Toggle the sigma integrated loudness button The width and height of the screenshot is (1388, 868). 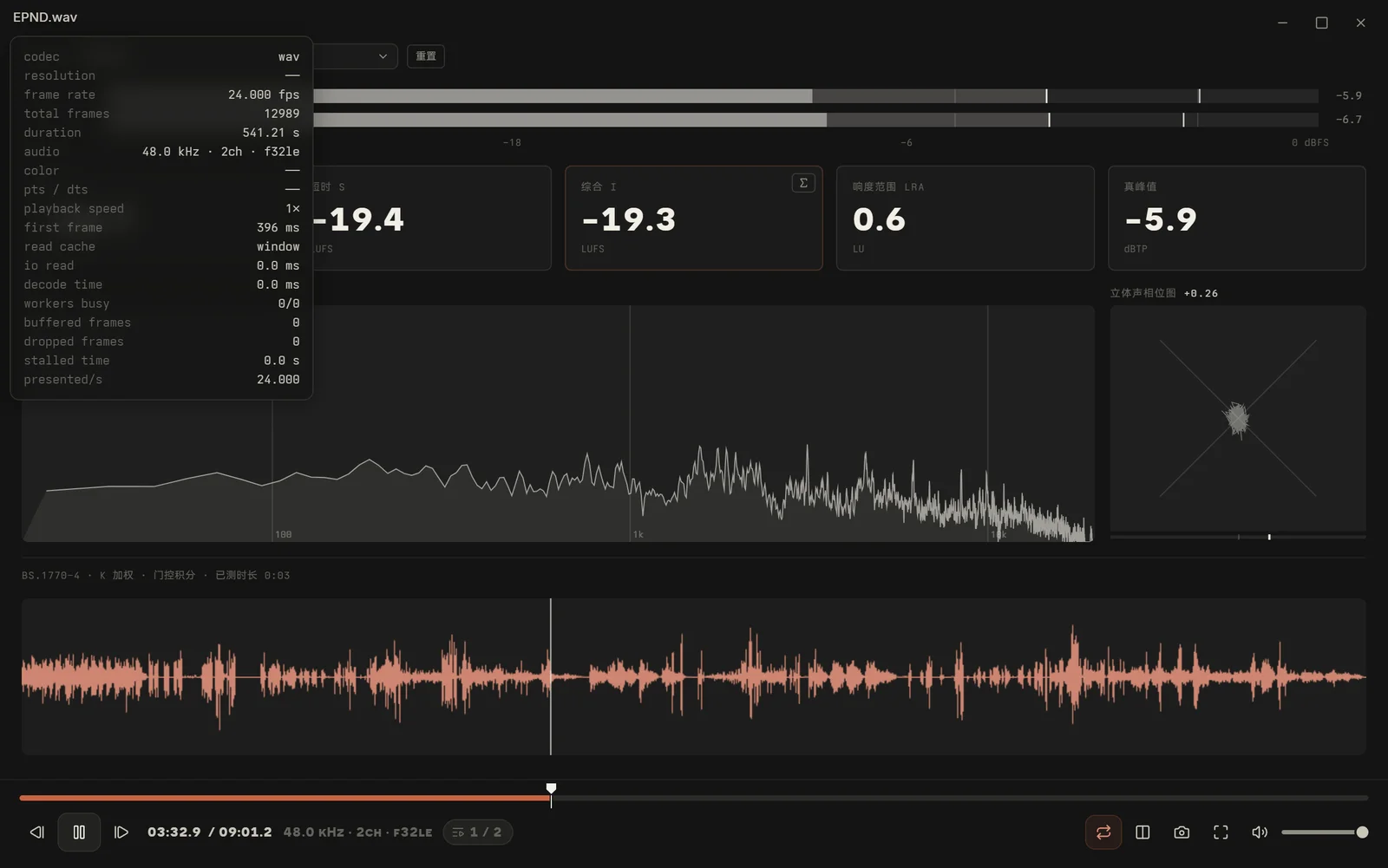pos(803,183)
